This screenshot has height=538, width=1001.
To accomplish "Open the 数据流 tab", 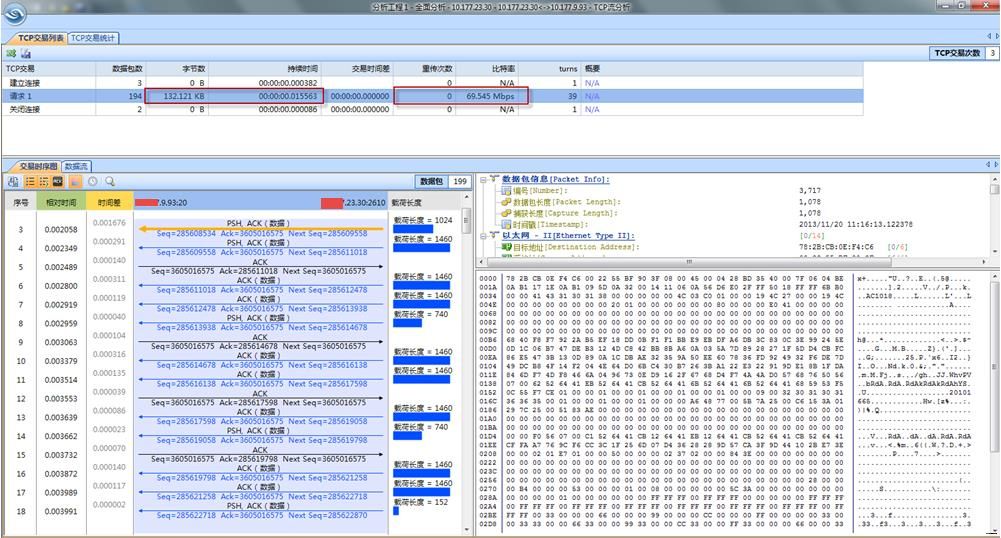I will click(x=76, y=166).
